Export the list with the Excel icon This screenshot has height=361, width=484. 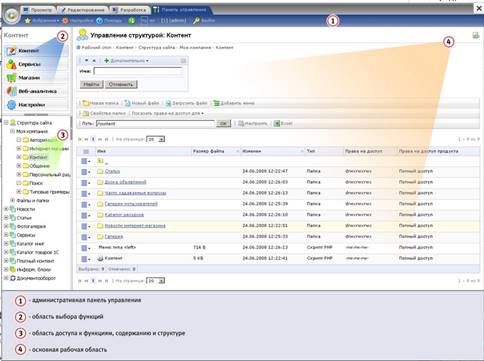click(x=277, y=124)
